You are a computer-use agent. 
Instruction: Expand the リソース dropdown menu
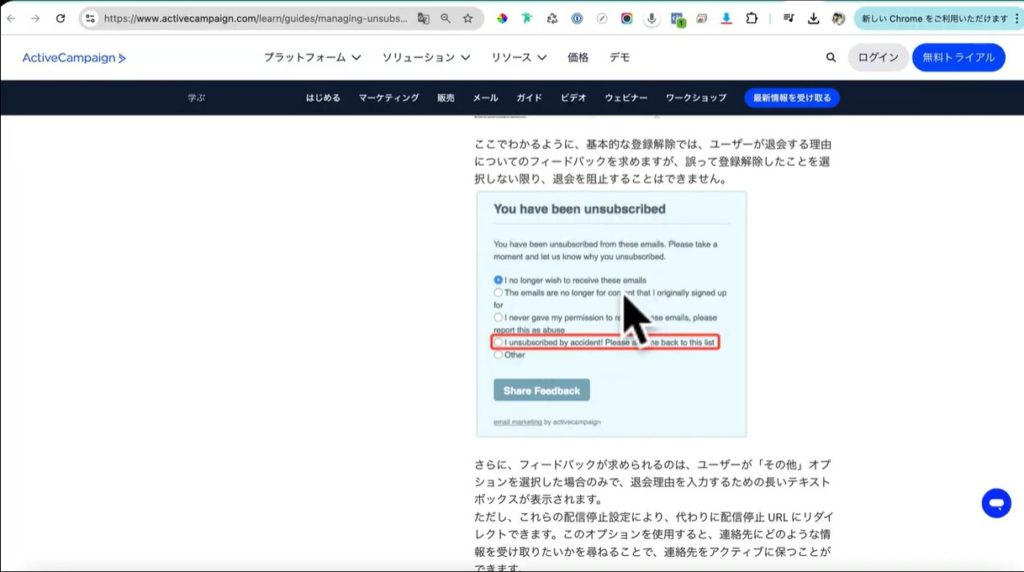pos(519,58)
